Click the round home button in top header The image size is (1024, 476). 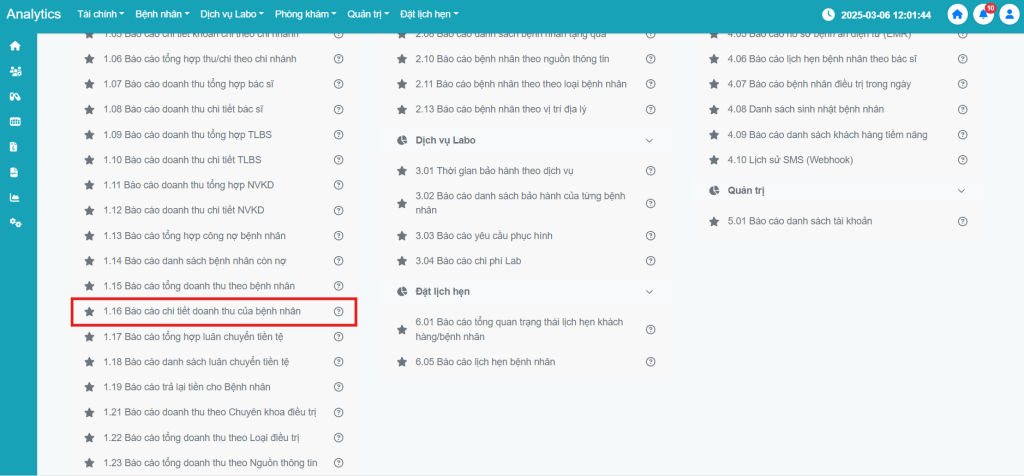coord(958,15)
